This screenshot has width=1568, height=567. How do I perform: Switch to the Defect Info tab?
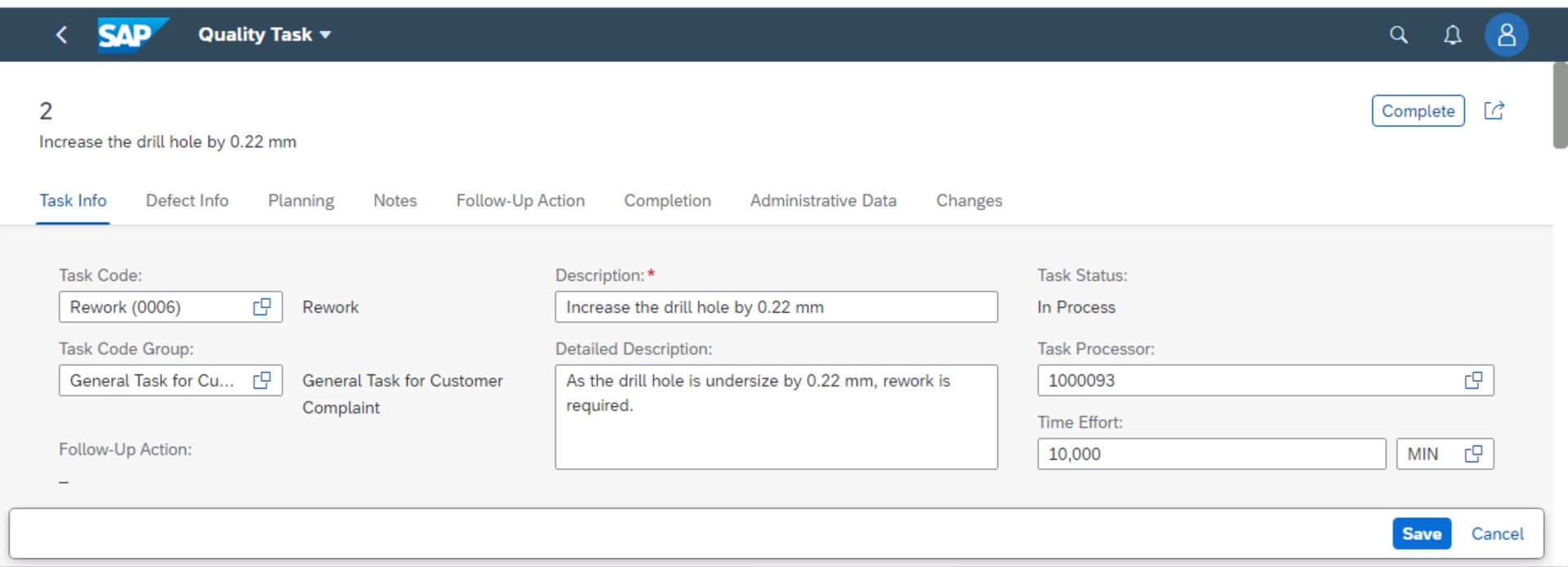pos(187,200)
